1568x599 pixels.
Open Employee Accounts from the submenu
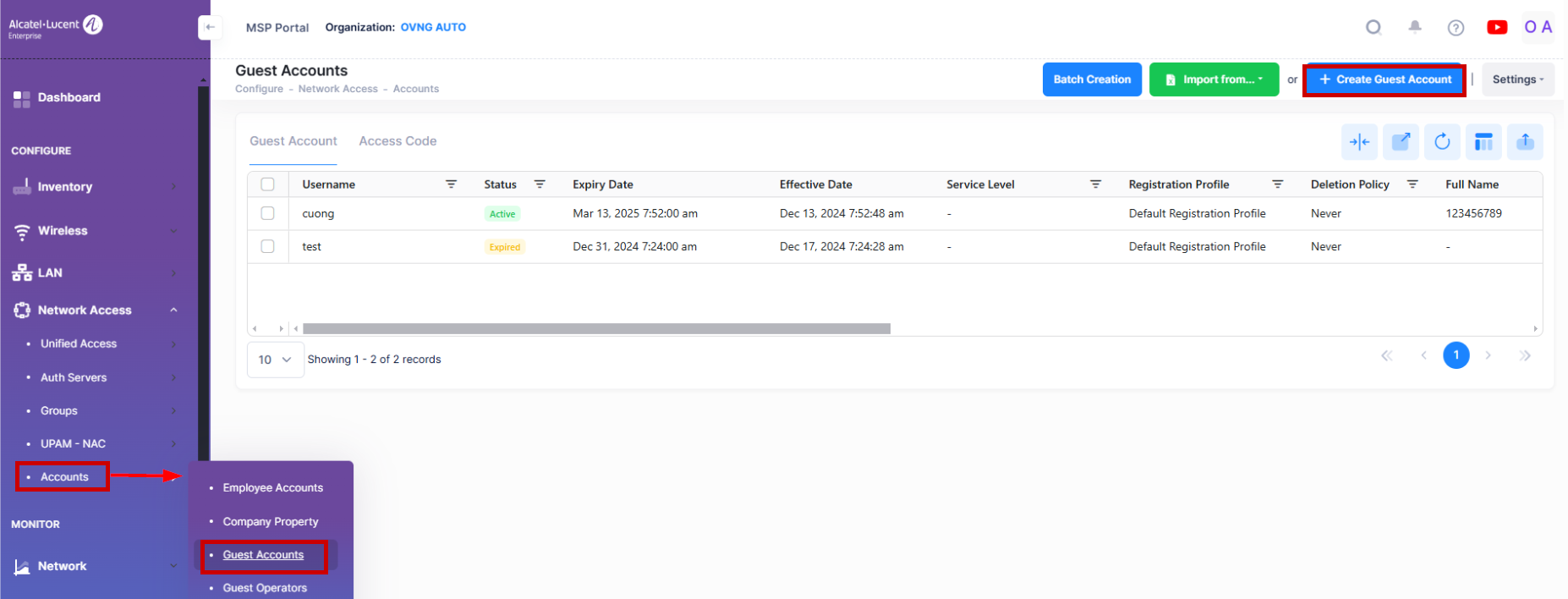click(x=272, y=488)
